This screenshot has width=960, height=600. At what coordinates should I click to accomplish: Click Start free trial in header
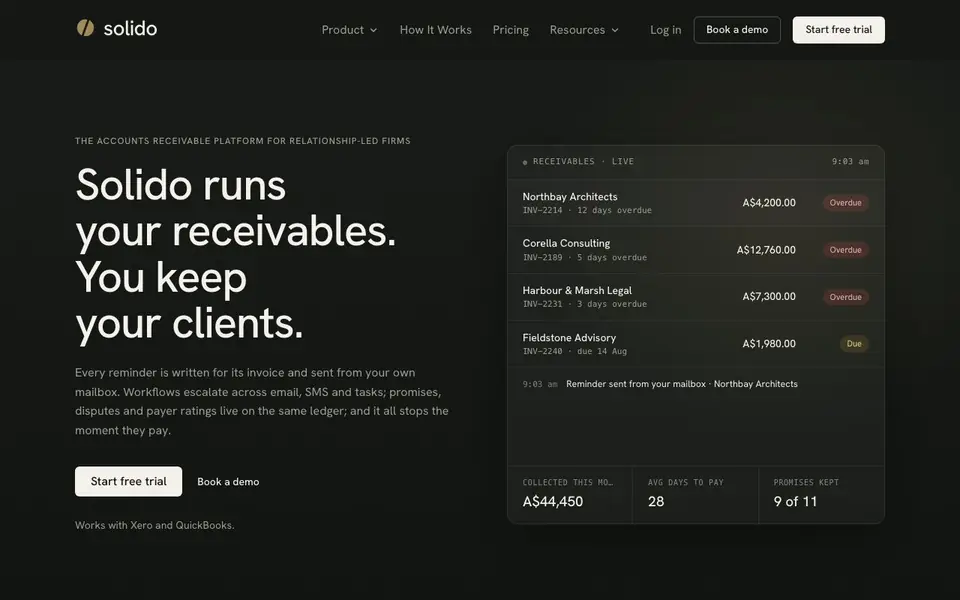pyautogui.click(x=839, y=30)
